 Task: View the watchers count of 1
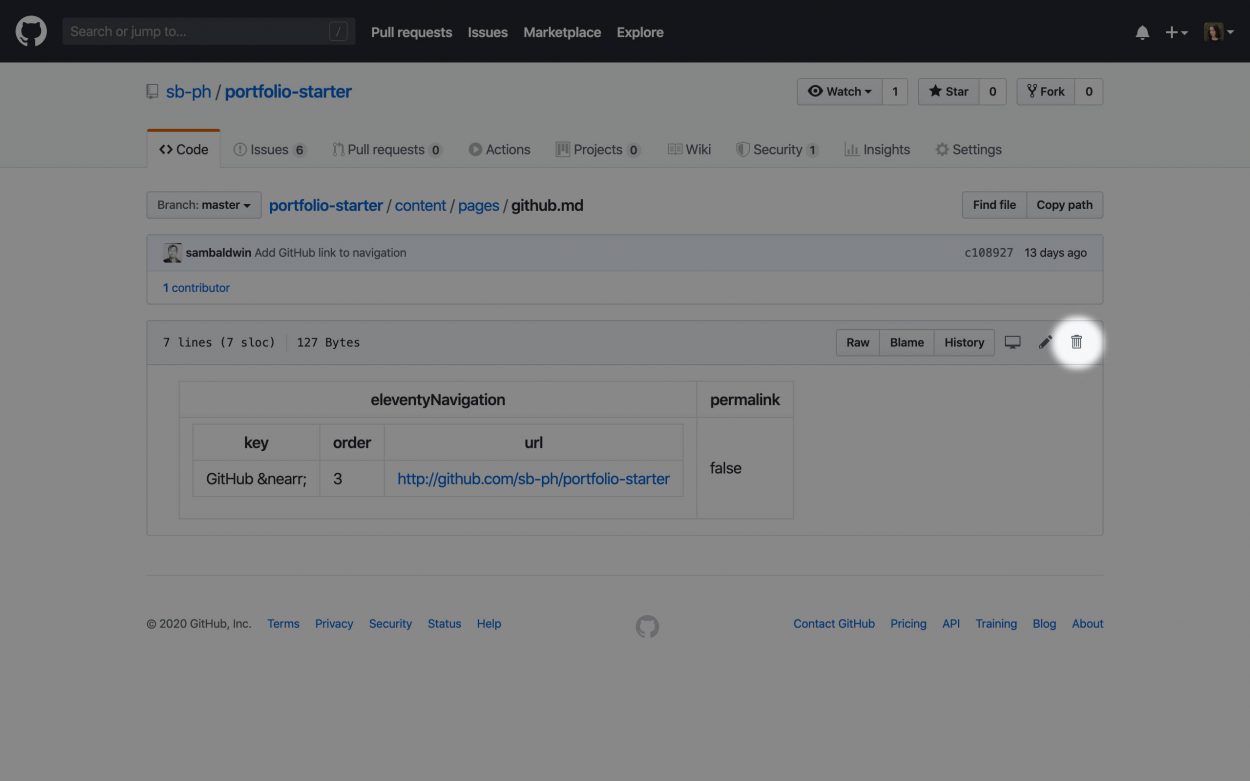(x=895, y=91)
